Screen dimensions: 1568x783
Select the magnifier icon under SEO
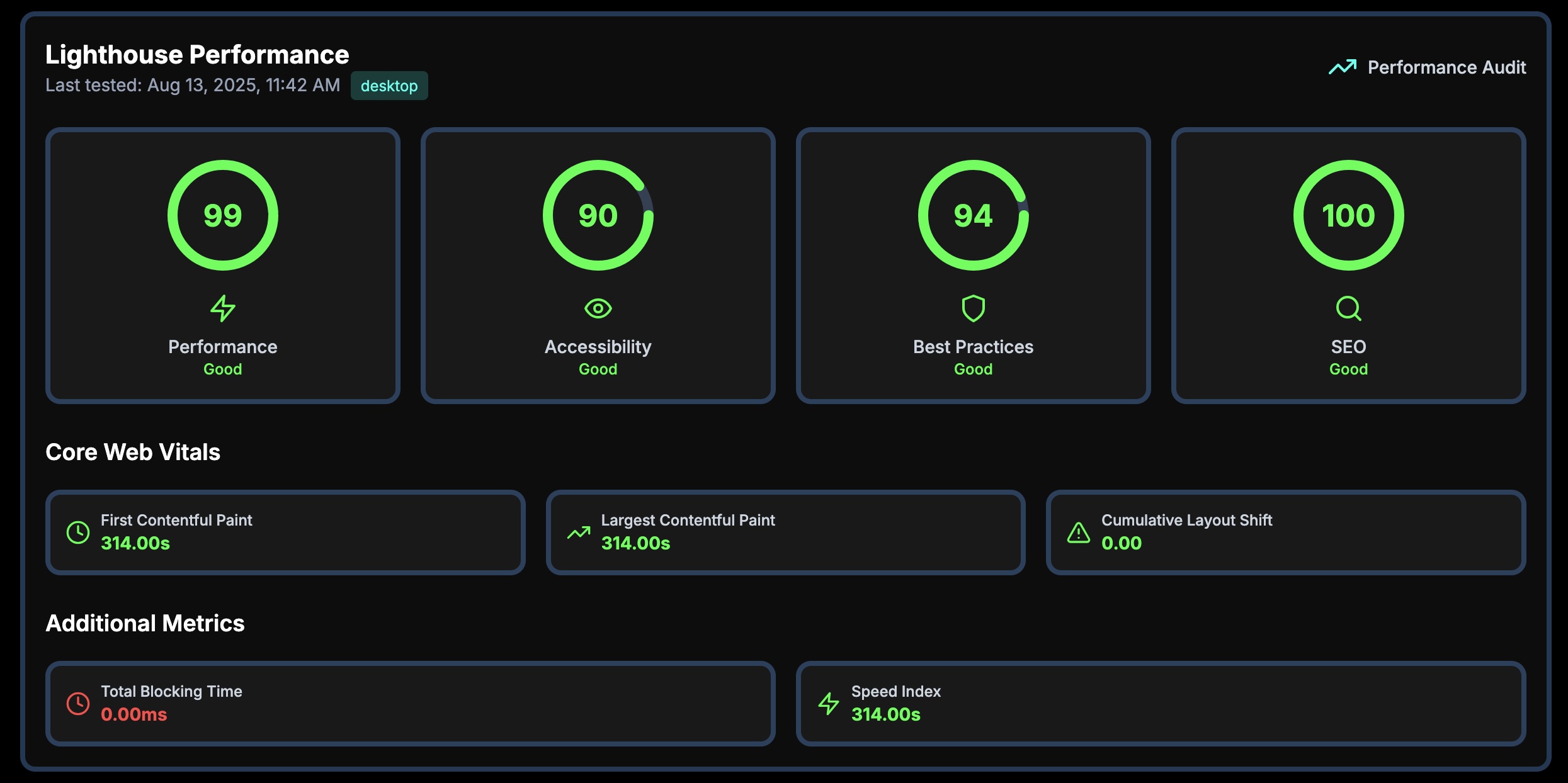click(x=1348, y=308)
